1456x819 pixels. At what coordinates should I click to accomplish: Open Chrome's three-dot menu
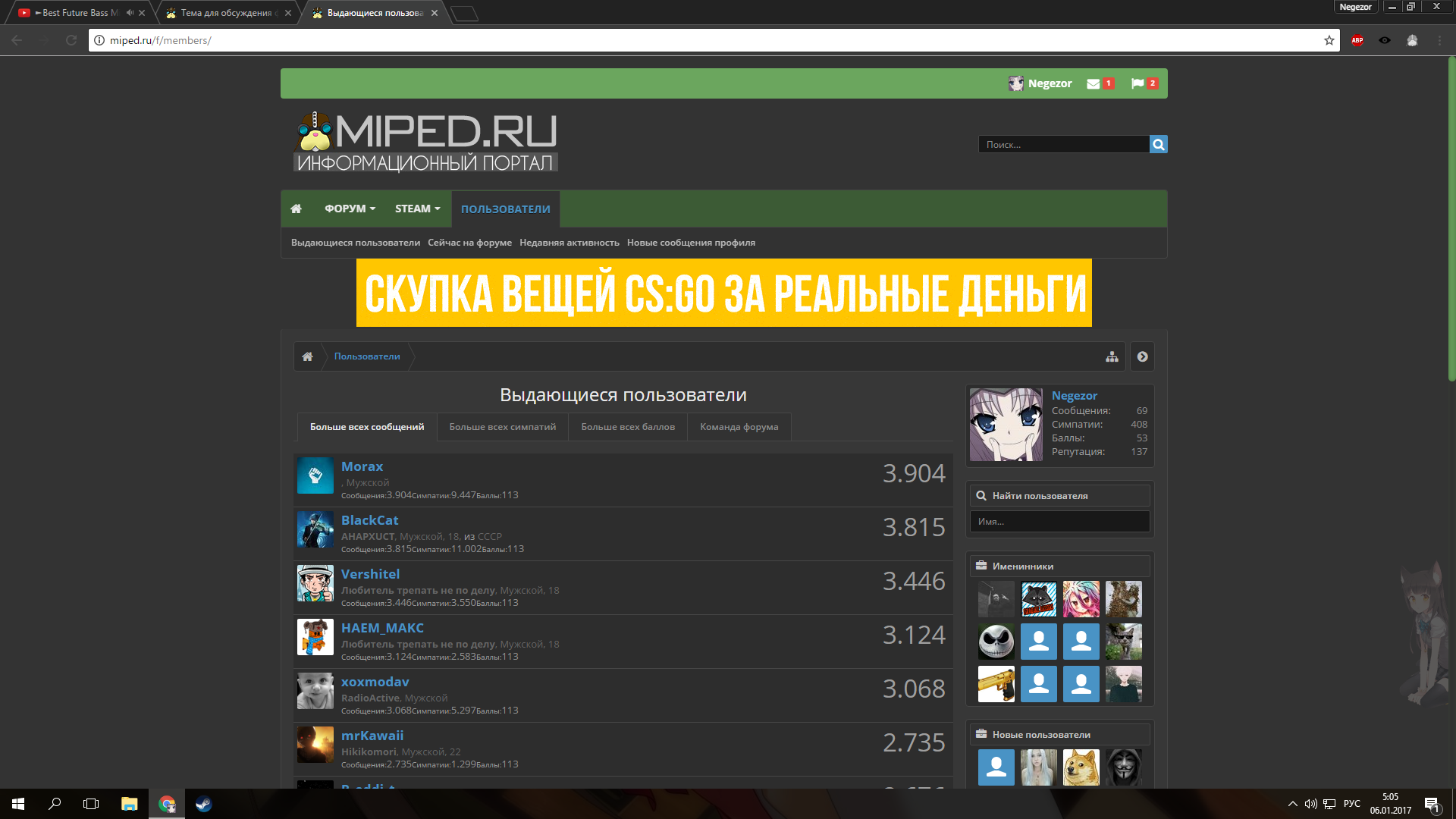[1439, 40]
